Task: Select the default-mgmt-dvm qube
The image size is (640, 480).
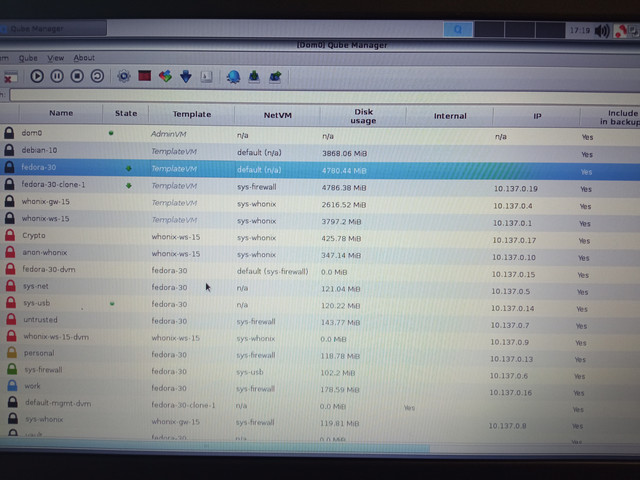Action: (58, 403)
